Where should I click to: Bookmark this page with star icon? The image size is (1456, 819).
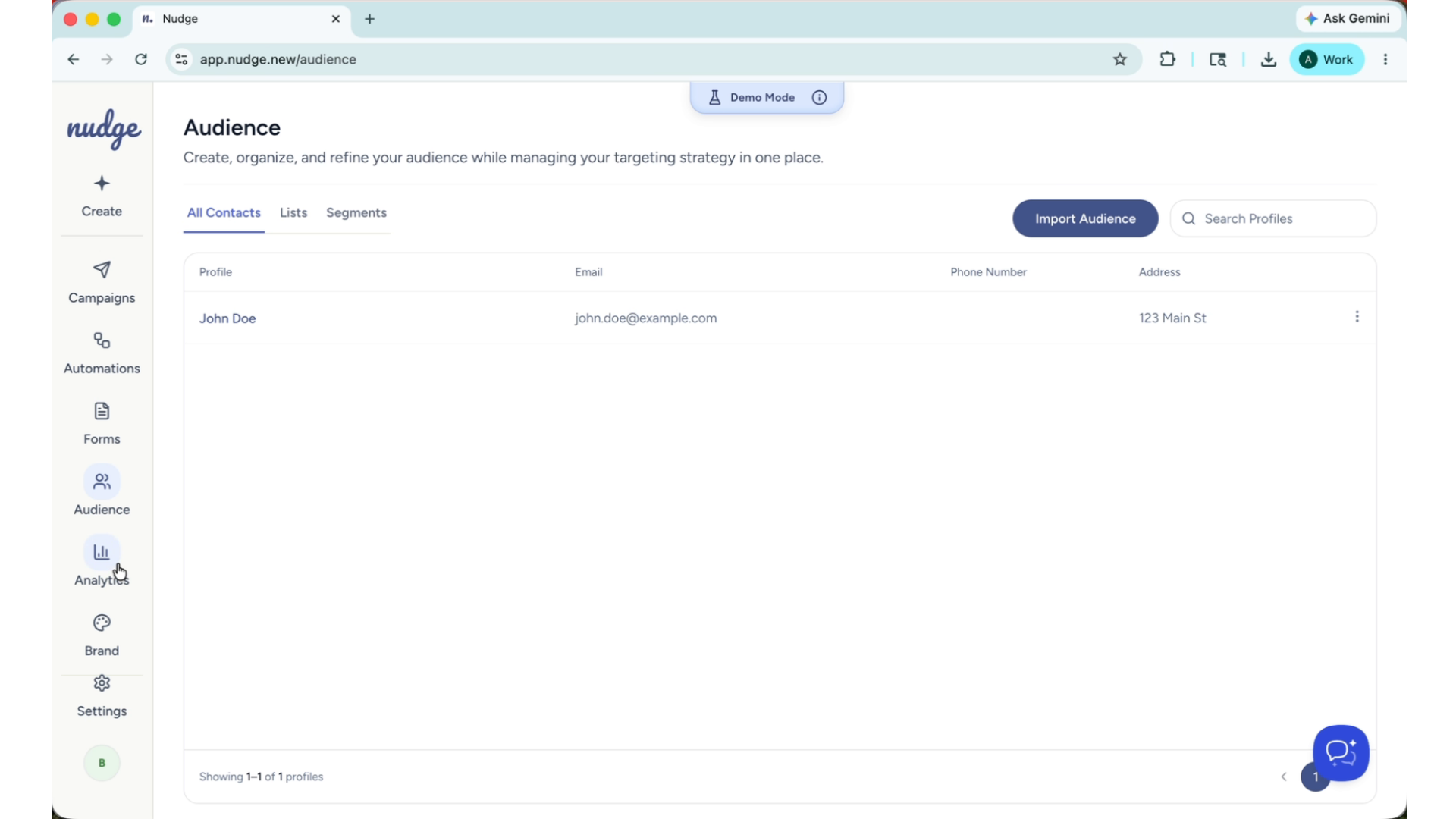click(1120, 59)
